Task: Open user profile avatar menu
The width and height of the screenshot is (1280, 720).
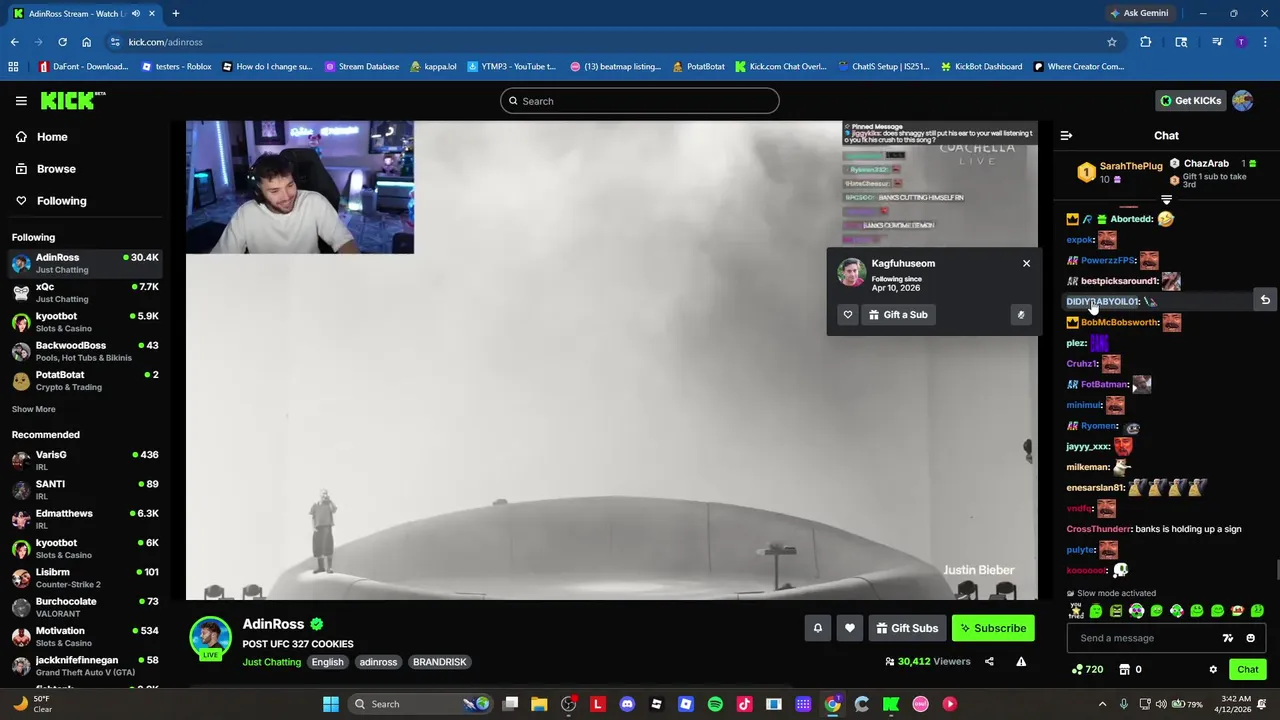Action: [1243, 101]
